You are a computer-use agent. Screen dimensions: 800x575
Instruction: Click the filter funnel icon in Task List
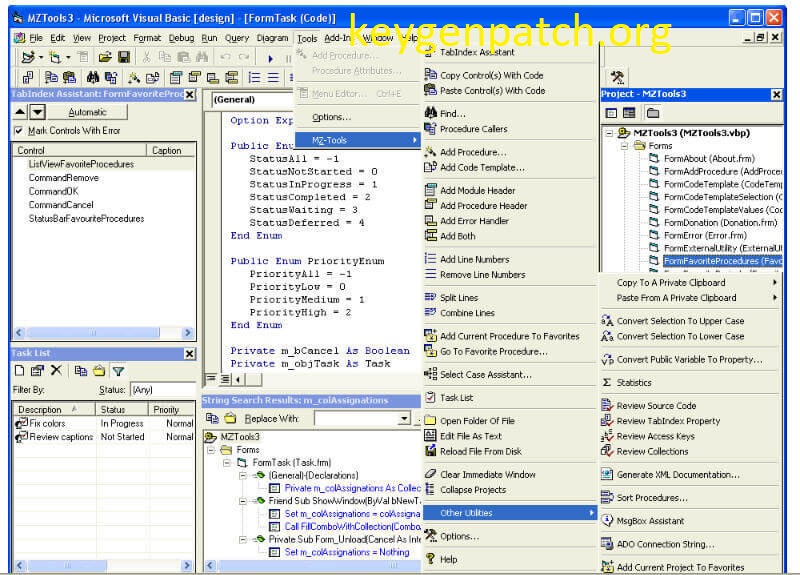[118, 371]
